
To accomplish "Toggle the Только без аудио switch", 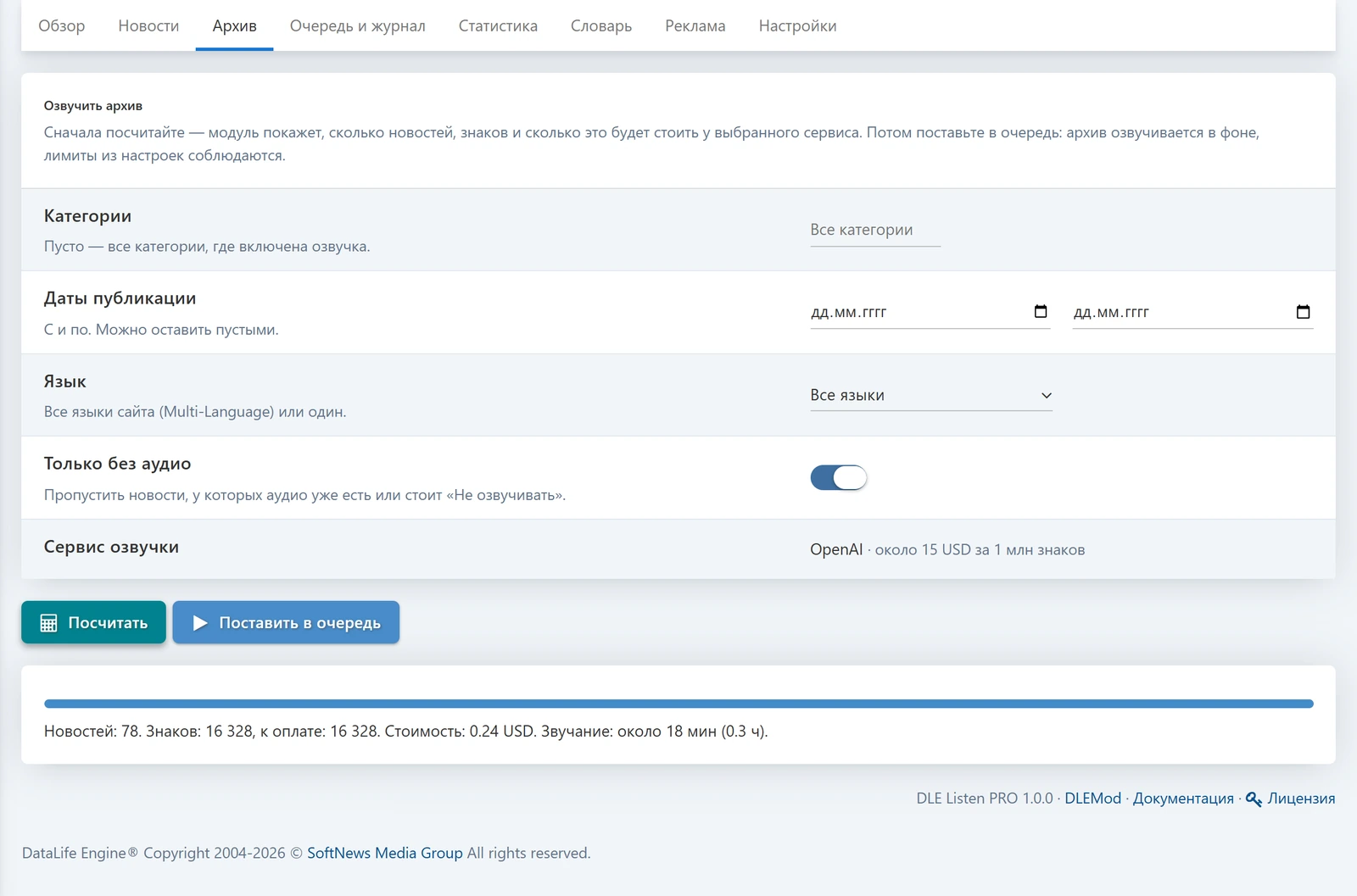I will (x=839, y=477).
